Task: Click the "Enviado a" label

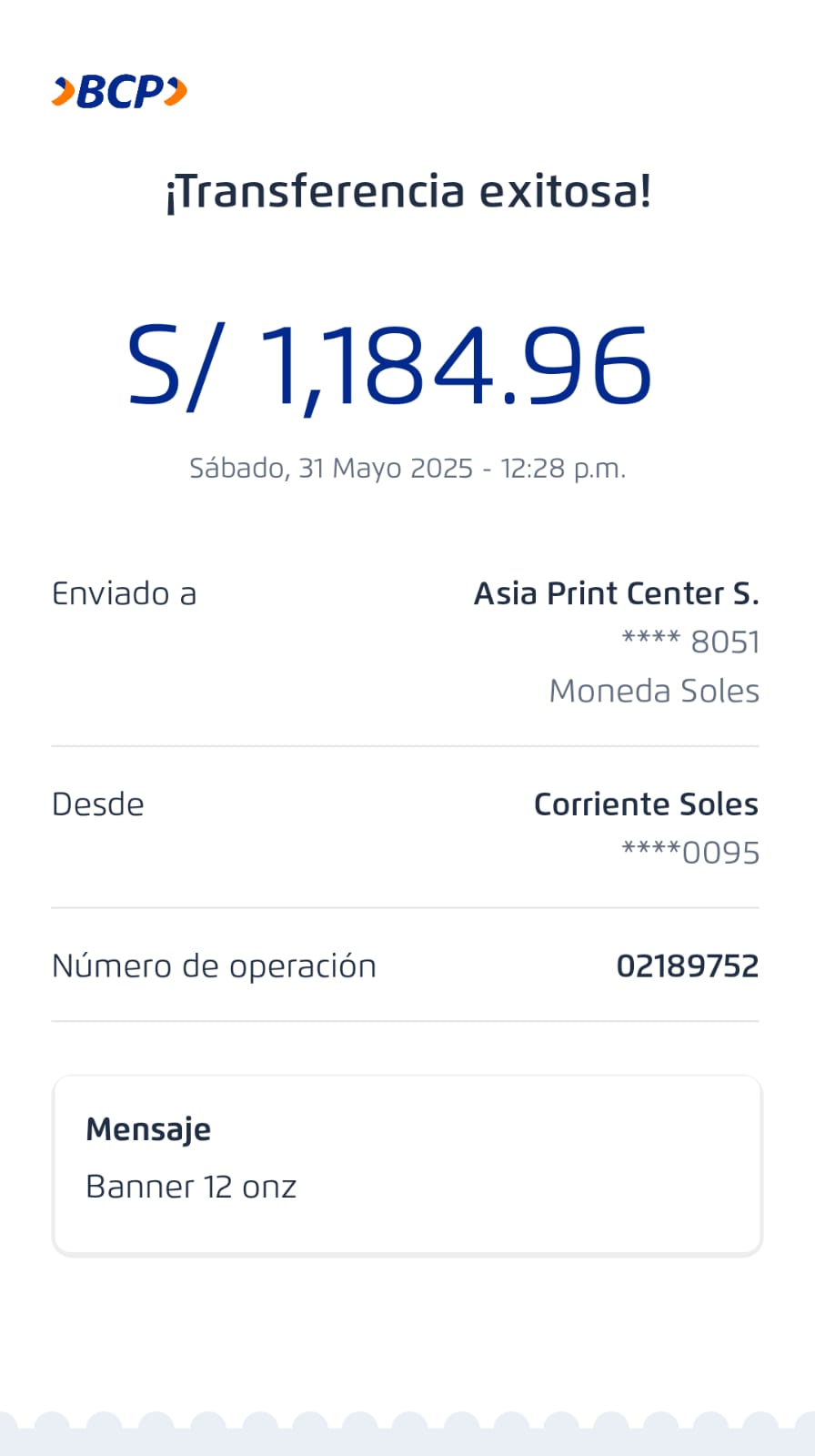Action: point(125,594)
